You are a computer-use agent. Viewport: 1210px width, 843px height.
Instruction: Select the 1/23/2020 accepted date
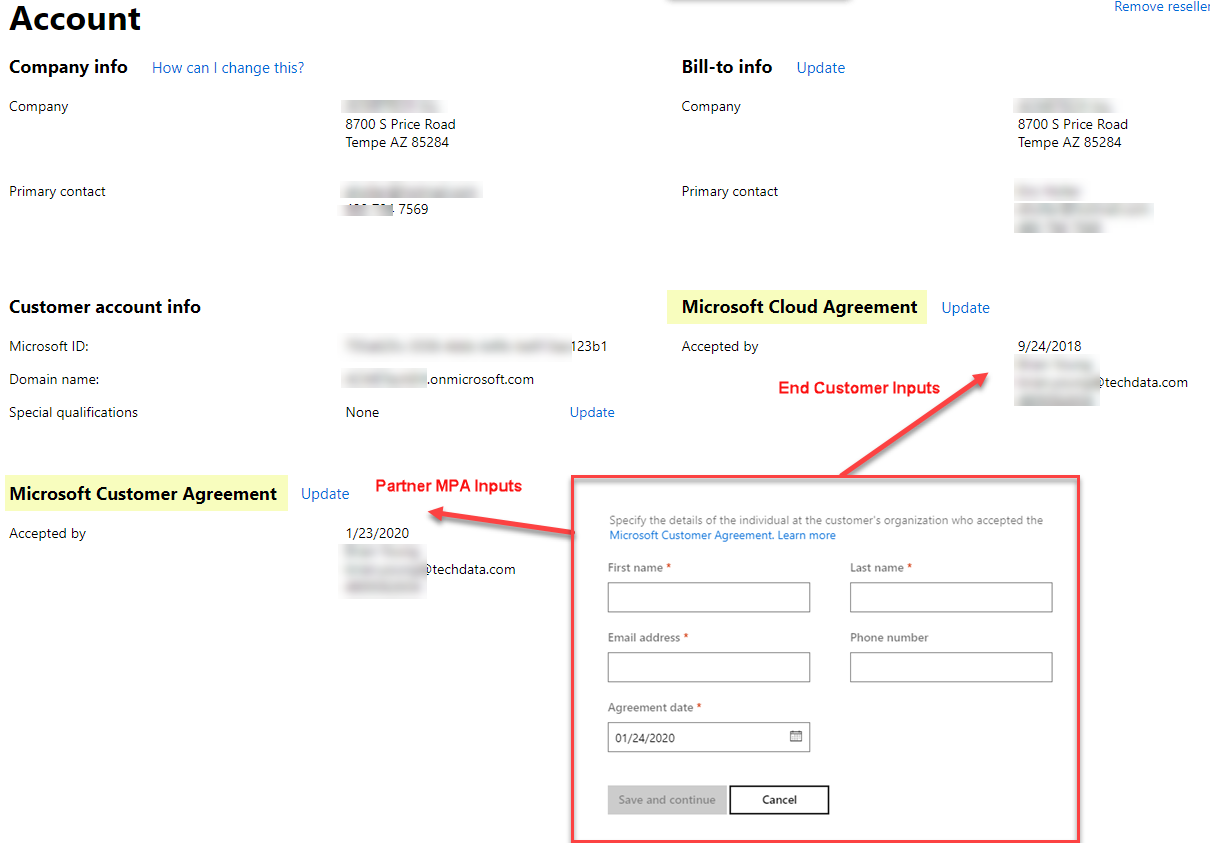378,533
